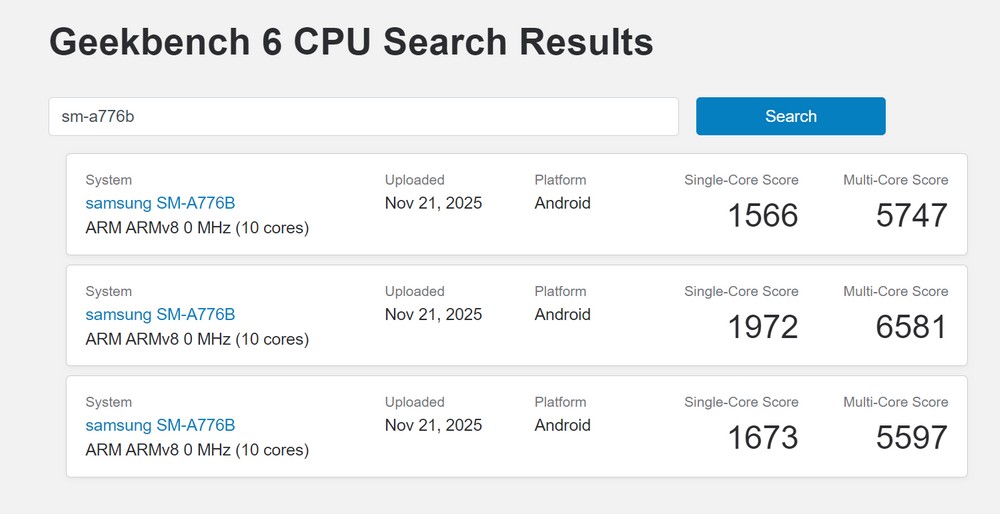Click Android platform text in the 5747 result
Screen dimensions: 1000x514
coord(562,203)
